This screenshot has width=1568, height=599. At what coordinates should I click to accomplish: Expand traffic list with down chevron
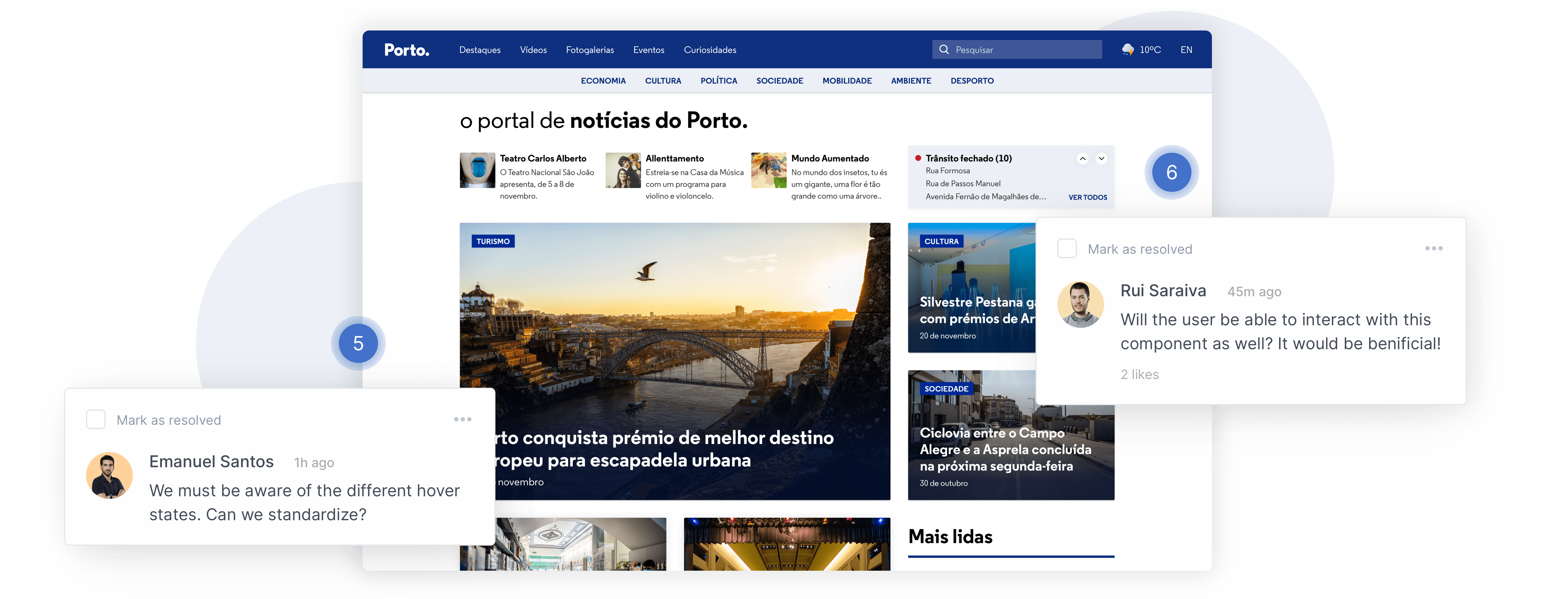click(1101, 159)
